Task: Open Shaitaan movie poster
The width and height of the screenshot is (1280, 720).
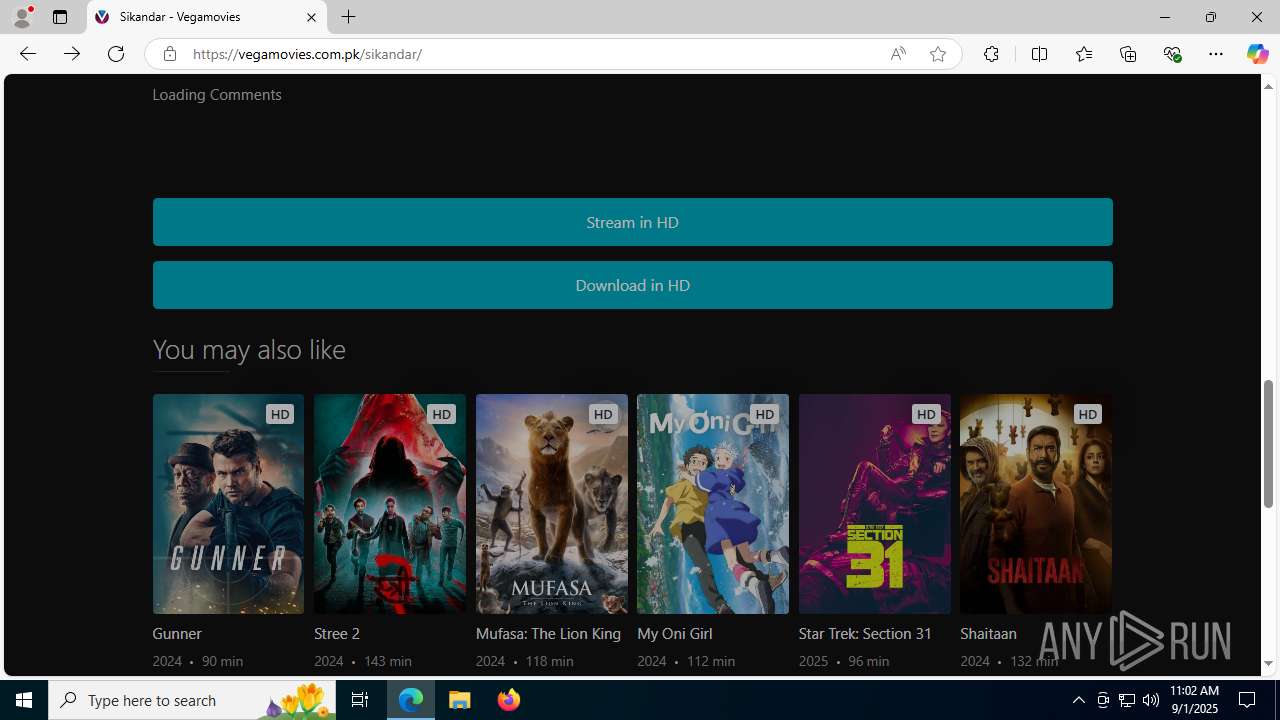Action: tap(1036, 504)
